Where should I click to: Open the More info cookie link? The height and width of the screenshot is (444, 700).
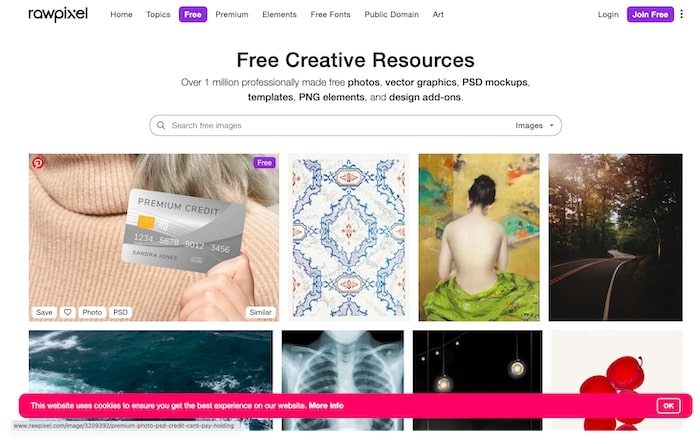point(326,406)
